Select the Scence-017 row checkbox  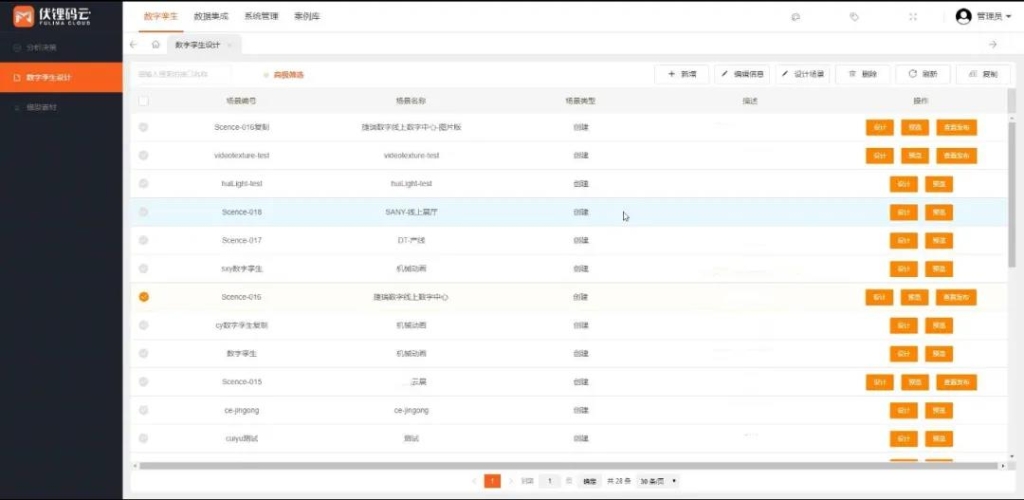click(144, 240)
